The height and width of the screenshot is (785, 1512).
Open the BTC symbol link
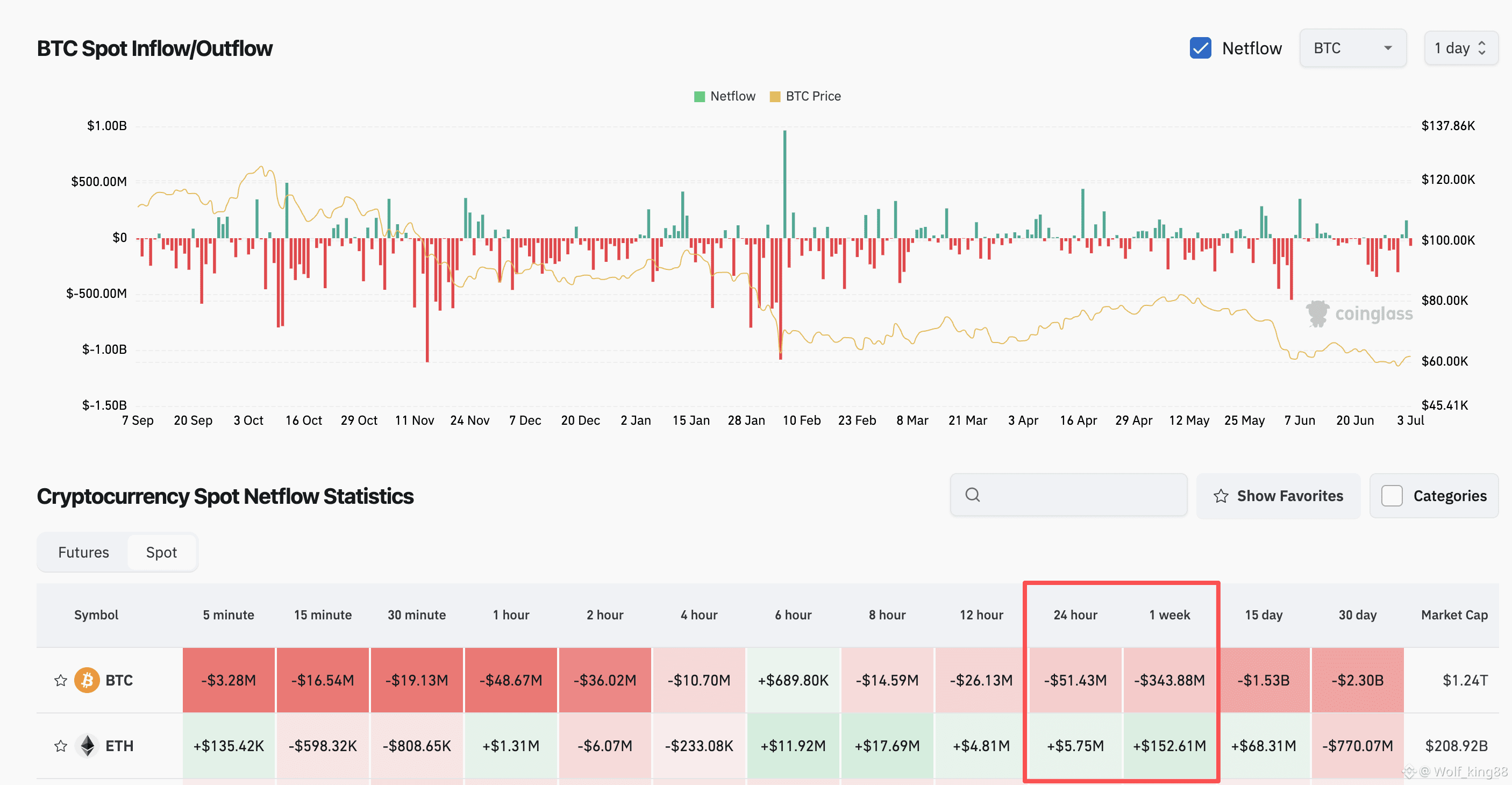pos(119,681)
